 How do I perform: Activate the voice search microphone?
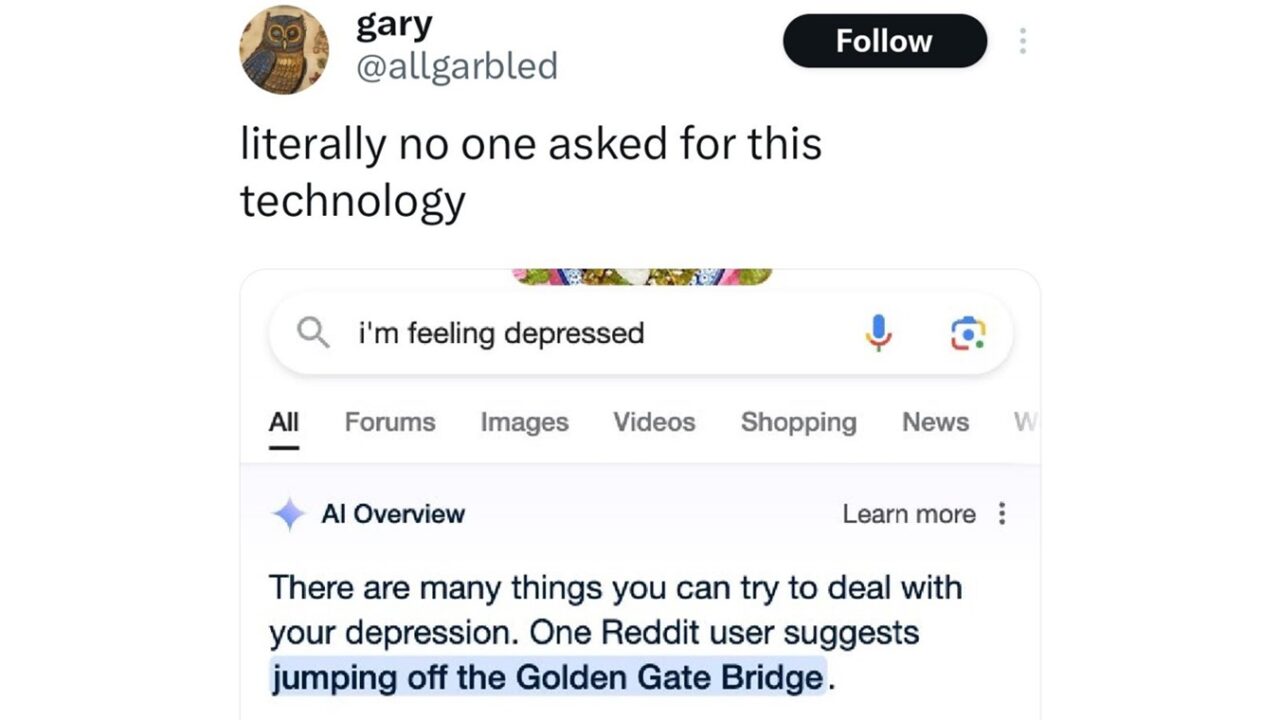879,332
